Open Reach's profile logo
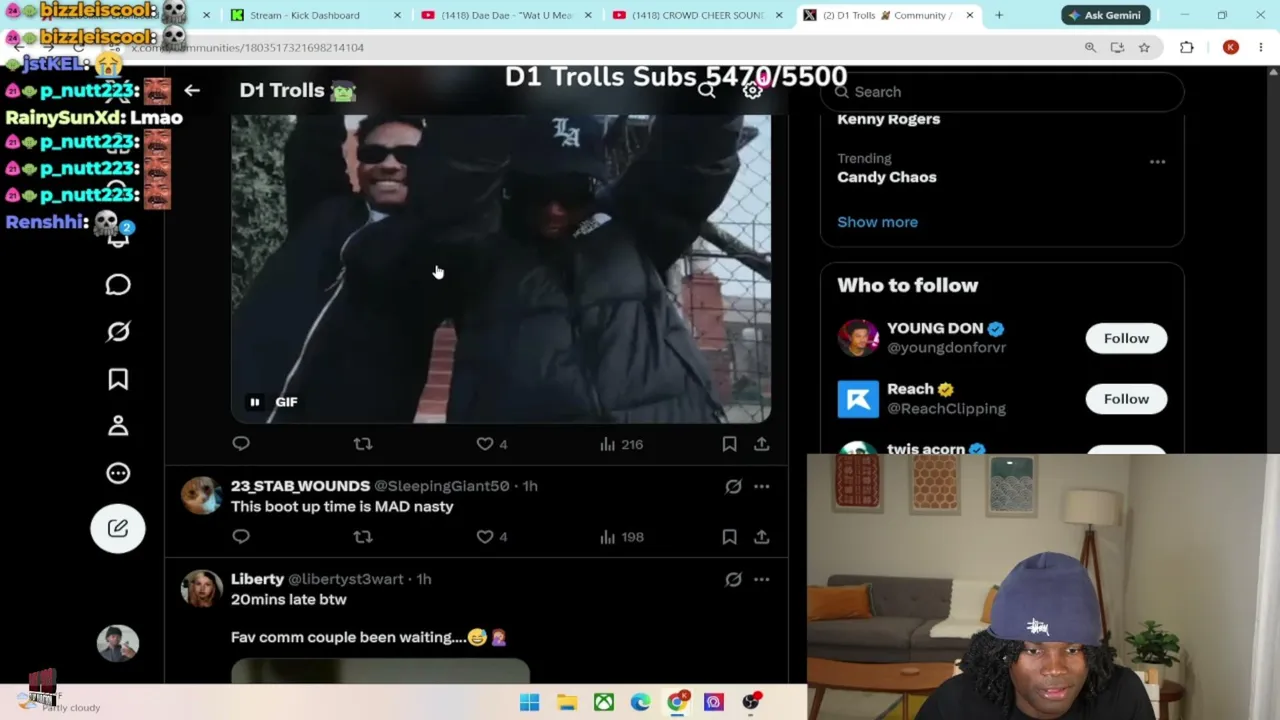This screenshot has width=1280, height=720. pos(858,399)
